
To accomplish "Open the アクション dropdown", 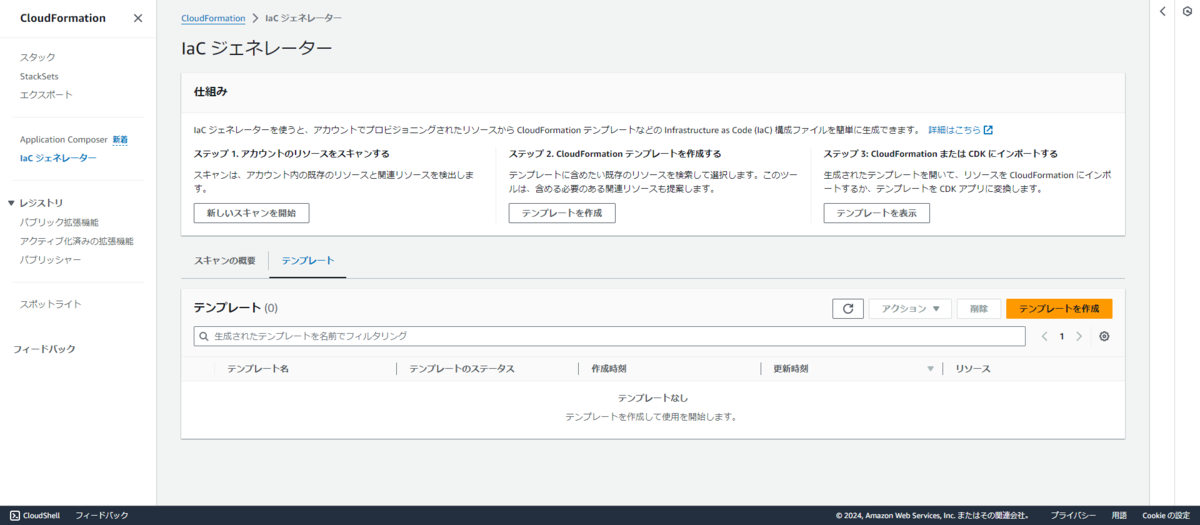I will (910, 309).
